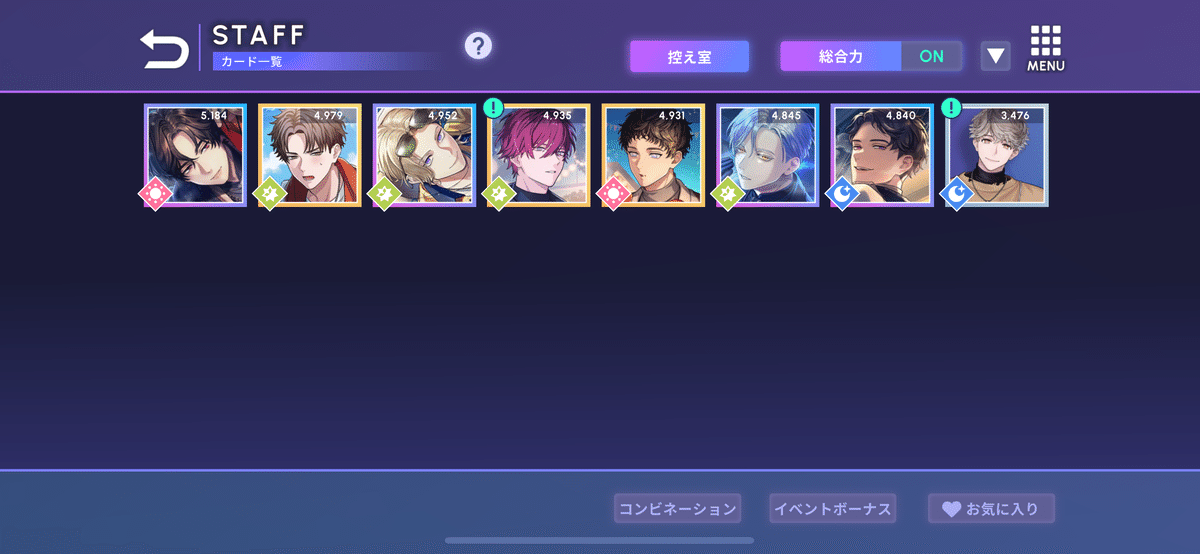Select the blonde goggles character card 4,952

click(425, 155)
